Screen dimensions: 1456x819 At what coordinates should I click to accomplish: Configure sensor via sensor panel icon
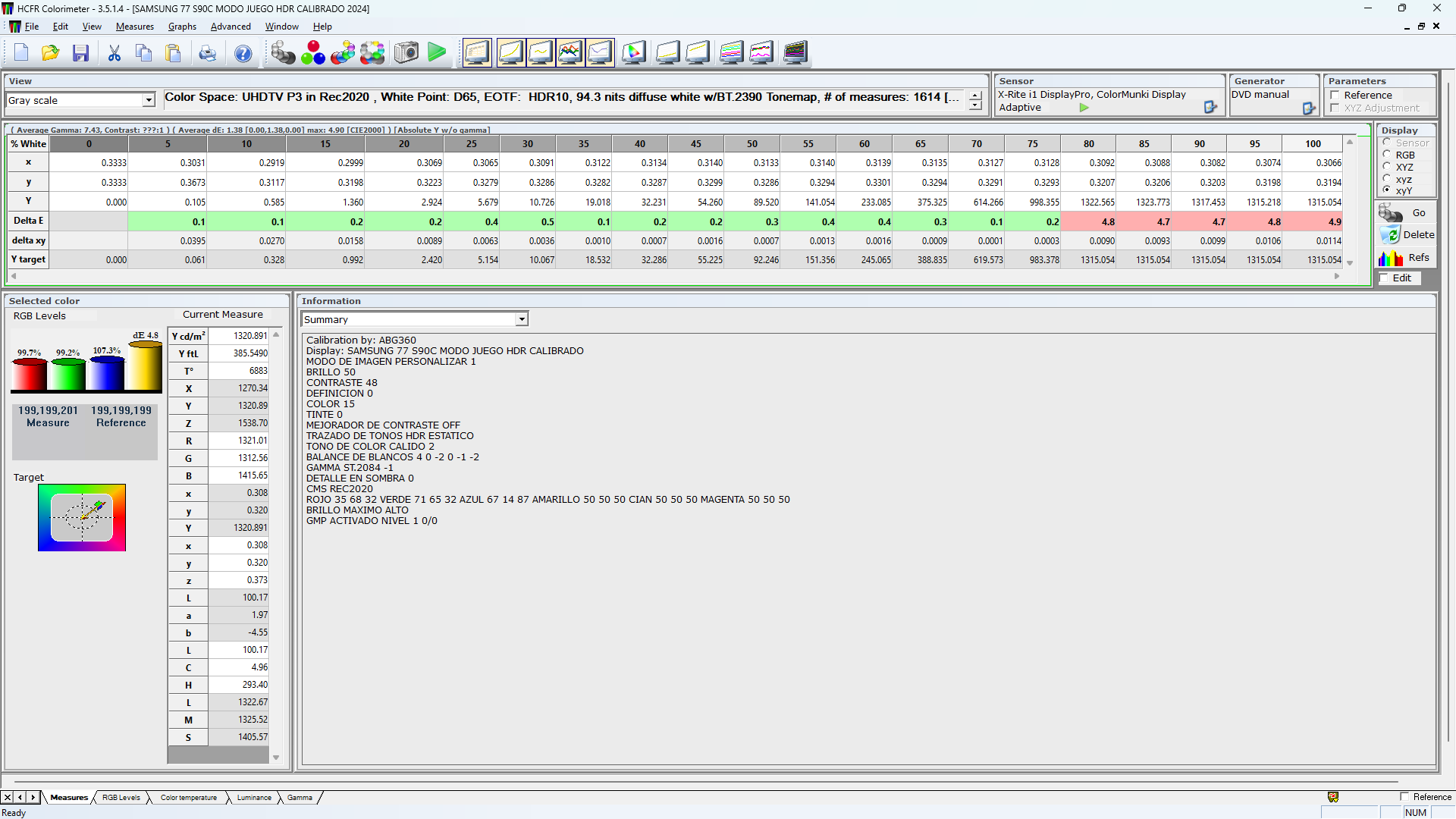point(1211,108)
